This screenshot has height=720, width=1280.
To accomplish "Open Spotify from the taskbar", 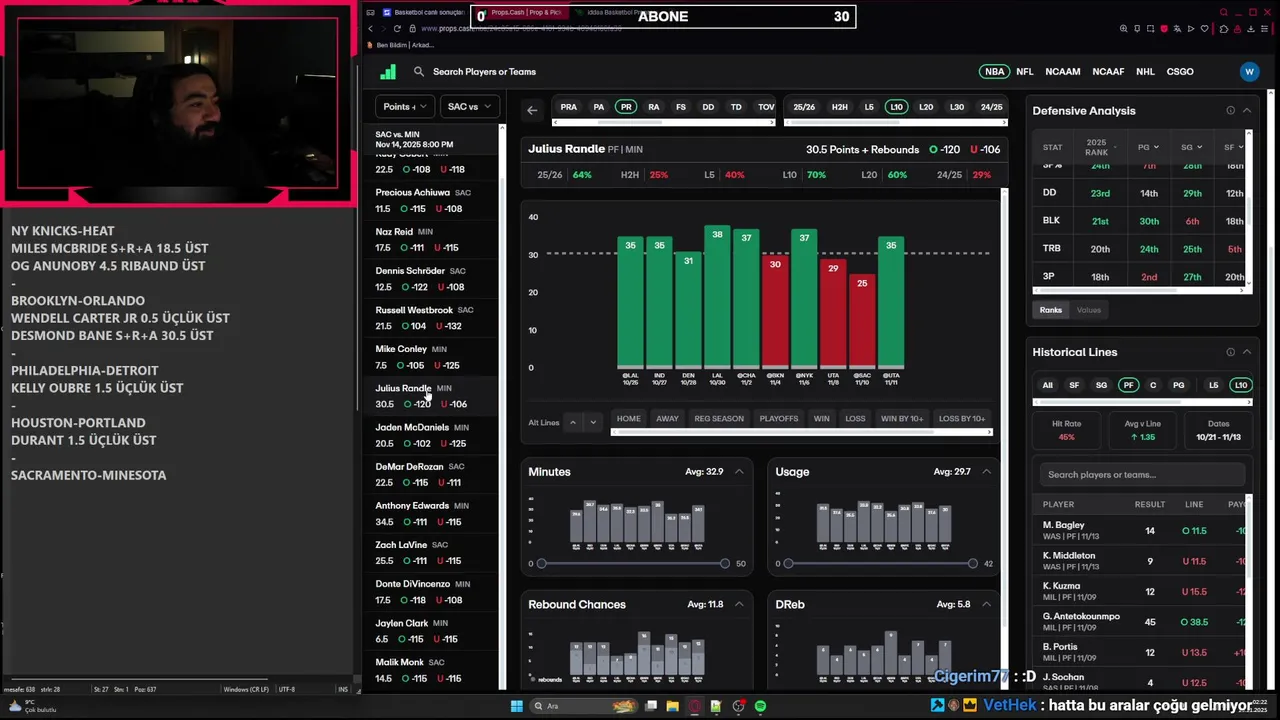I will point(760,706).
